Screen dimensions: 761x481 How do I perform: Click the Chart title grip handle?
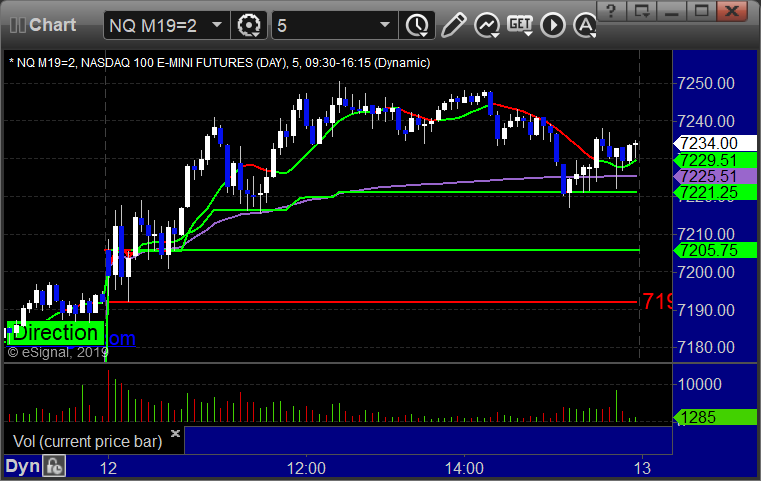[x=17, y=25]
